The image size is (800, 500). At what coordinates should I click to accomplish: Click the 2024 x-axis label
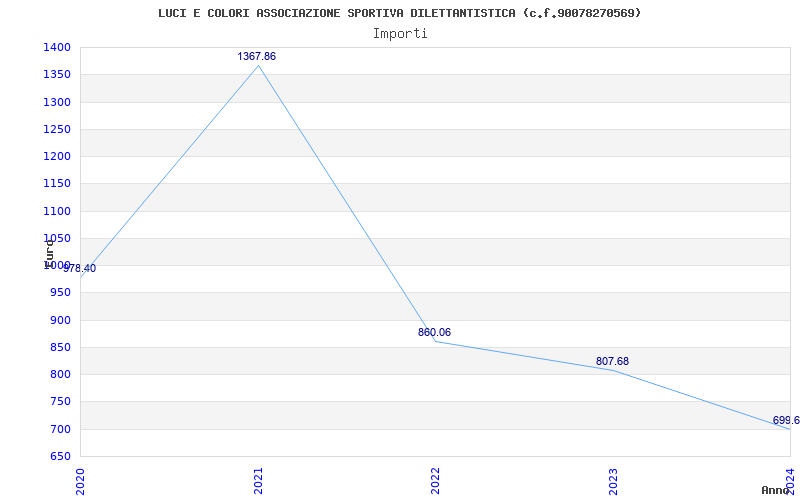[790, 481]
